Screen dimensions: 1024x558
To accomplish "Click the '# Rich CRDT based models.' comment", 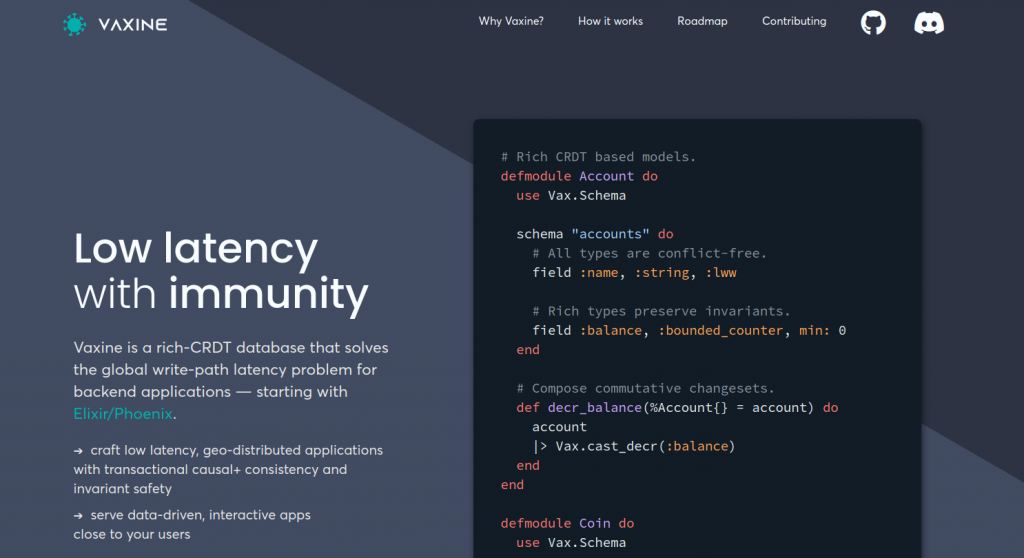I will point(598,157).
